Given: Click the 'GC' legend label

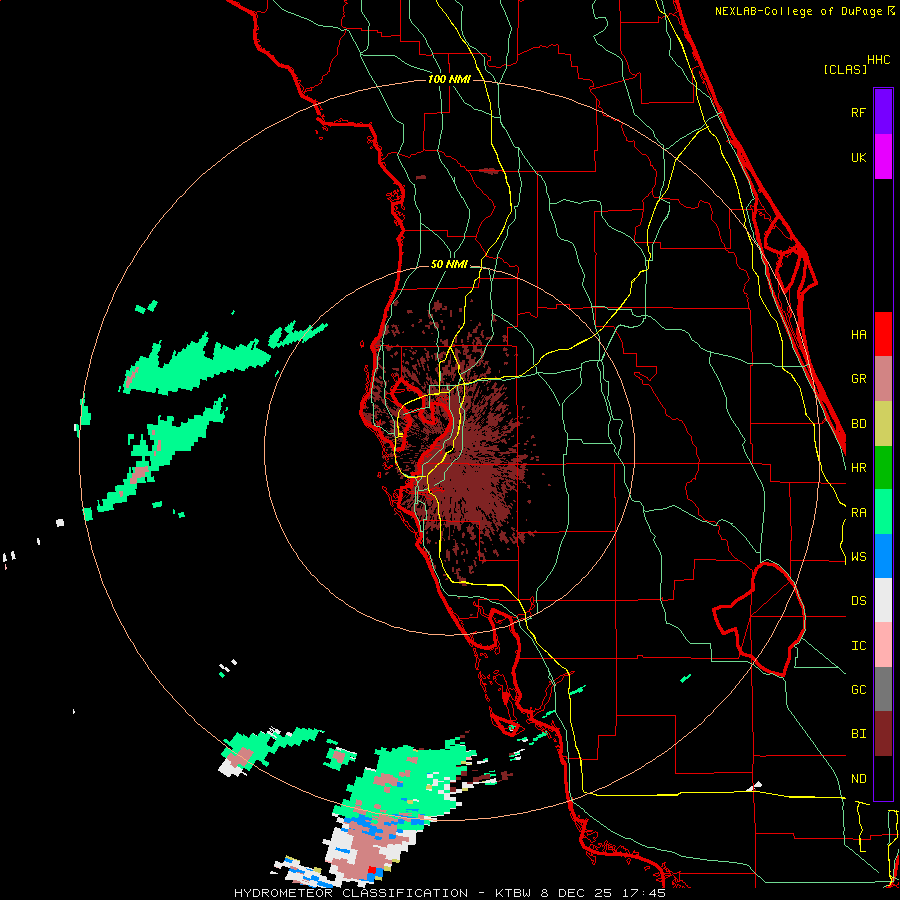Looking at the screenshot, I should (858, 689).
